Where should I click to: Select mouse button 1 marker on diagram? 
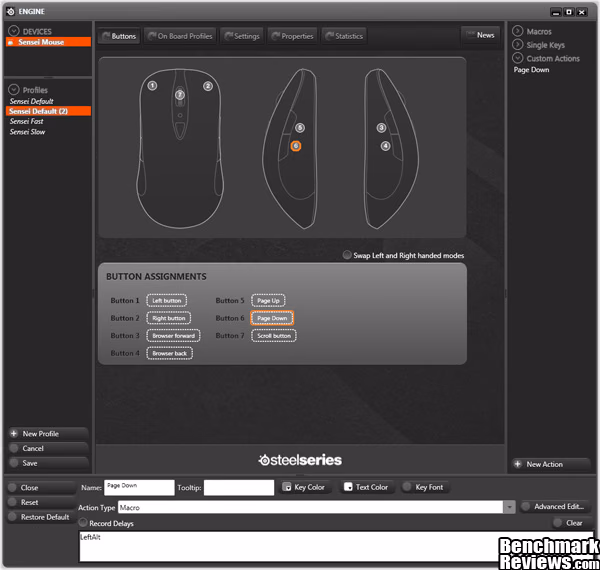click(152, 86)
